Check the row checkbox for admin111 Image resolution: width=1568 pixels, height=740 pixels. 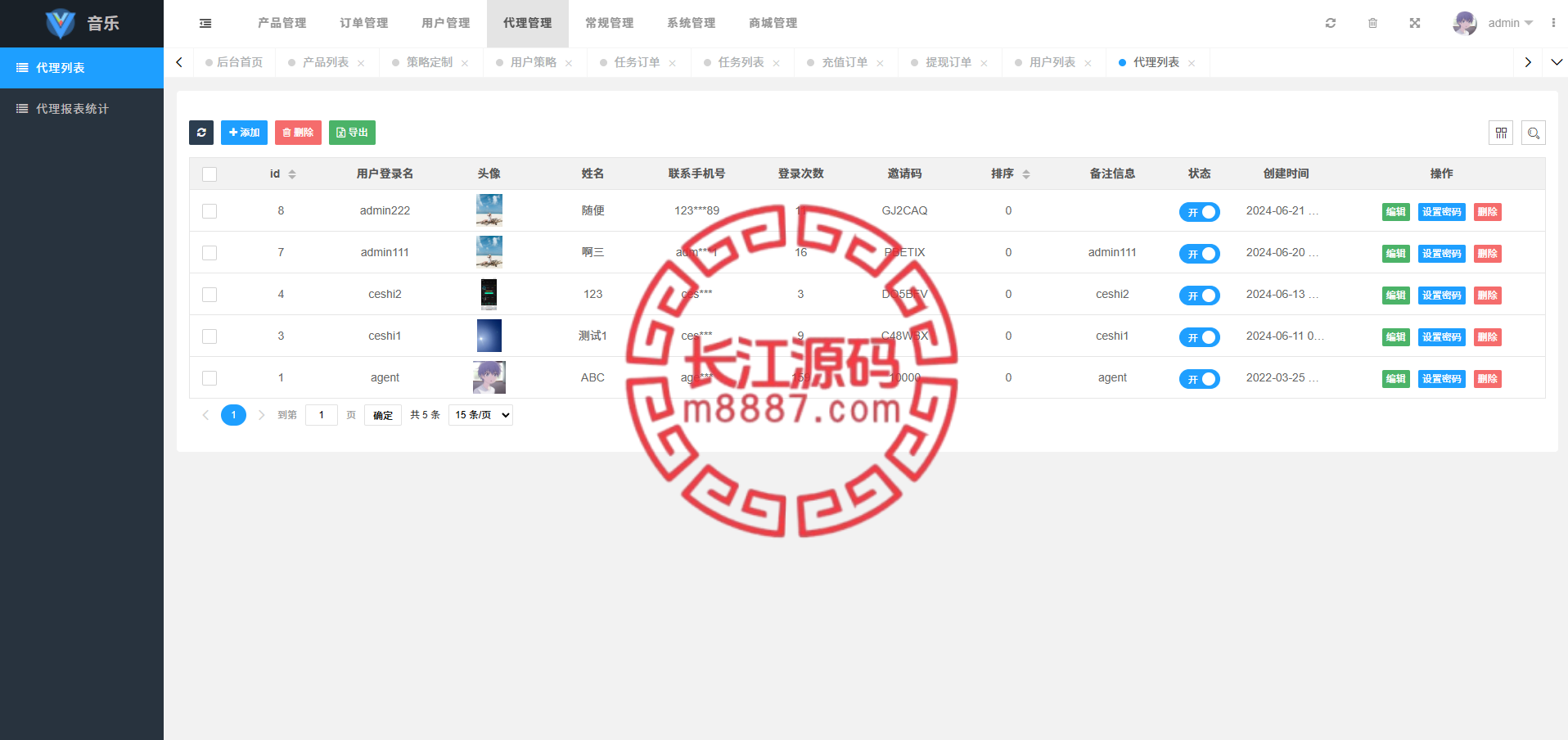[210, 253]
